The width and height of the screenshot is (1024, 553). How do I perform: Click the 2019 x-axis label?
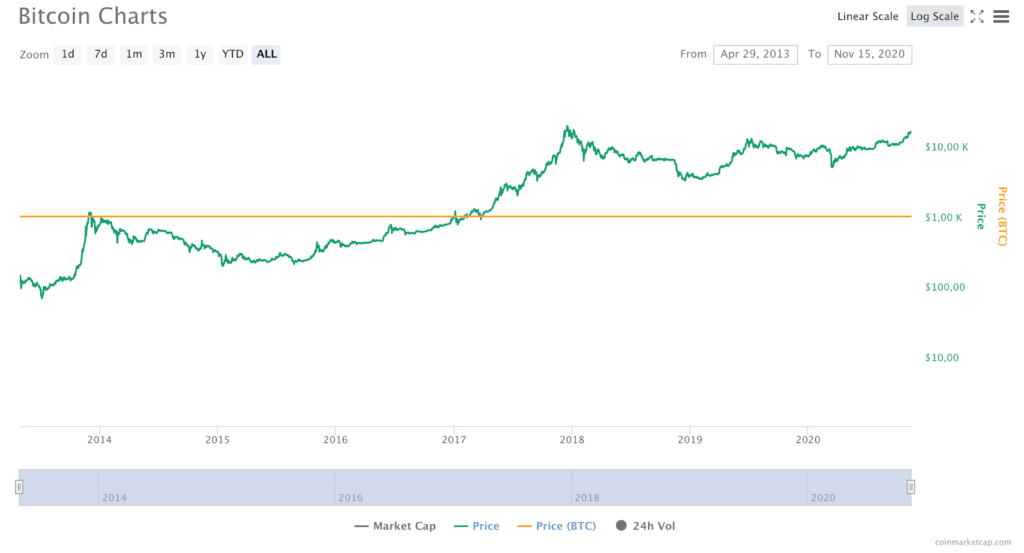pyautogui.click(x=690, y=440)
